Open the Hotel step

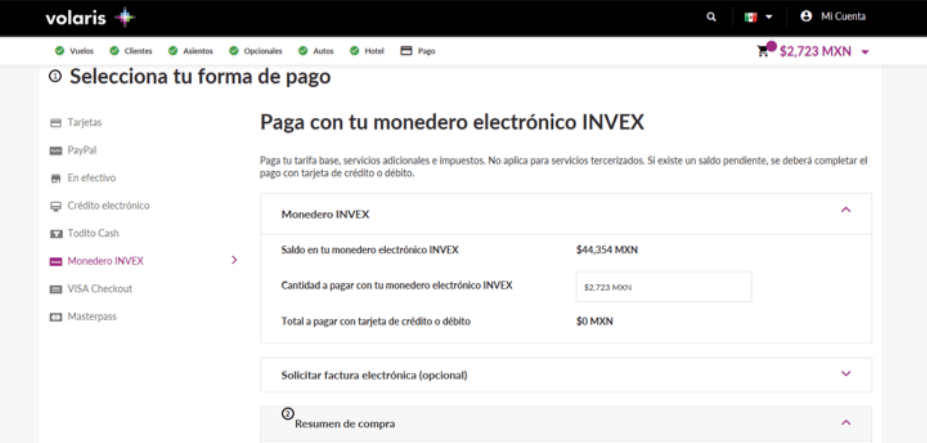[367, 51]
